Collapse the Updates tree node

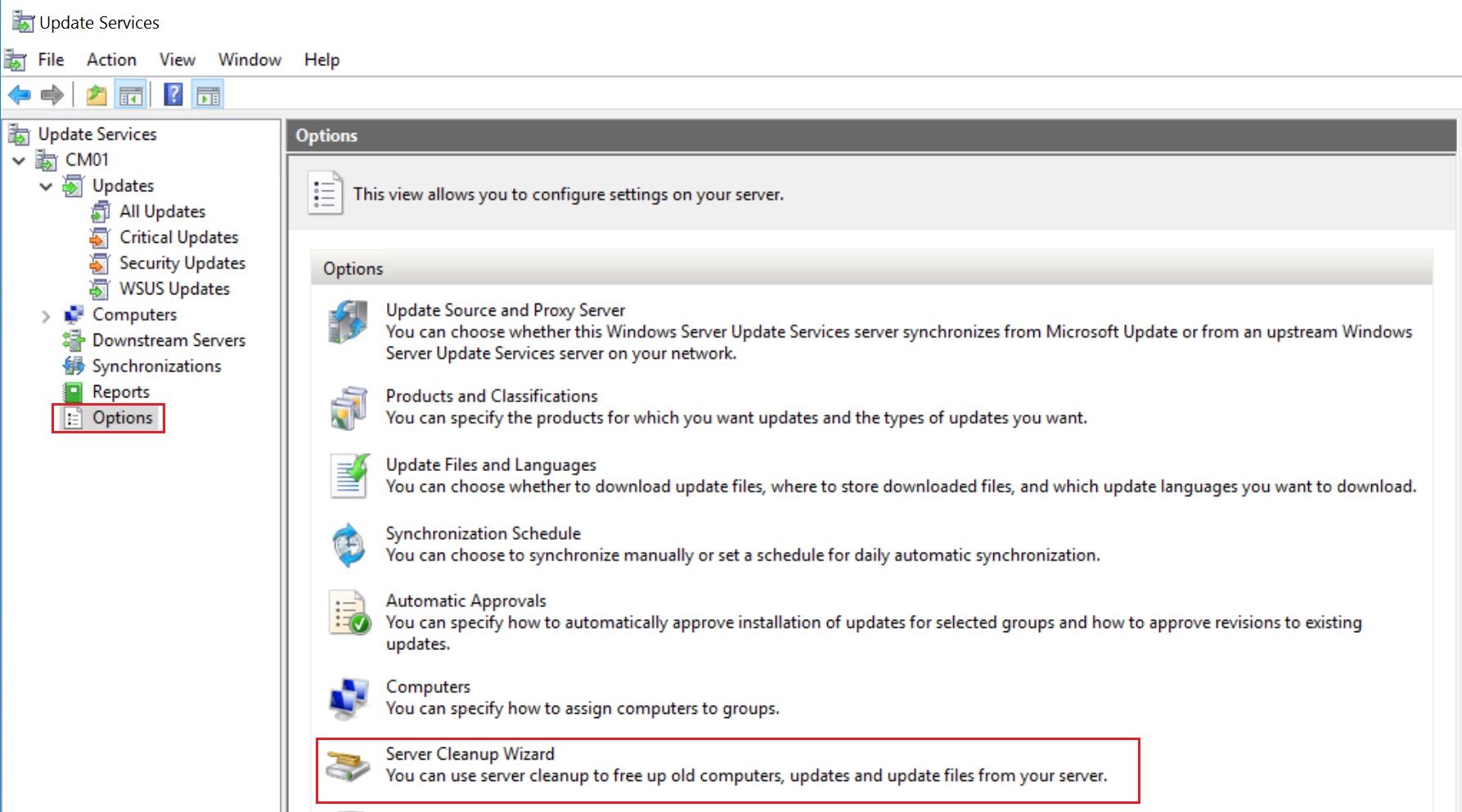tap(46, 186)
